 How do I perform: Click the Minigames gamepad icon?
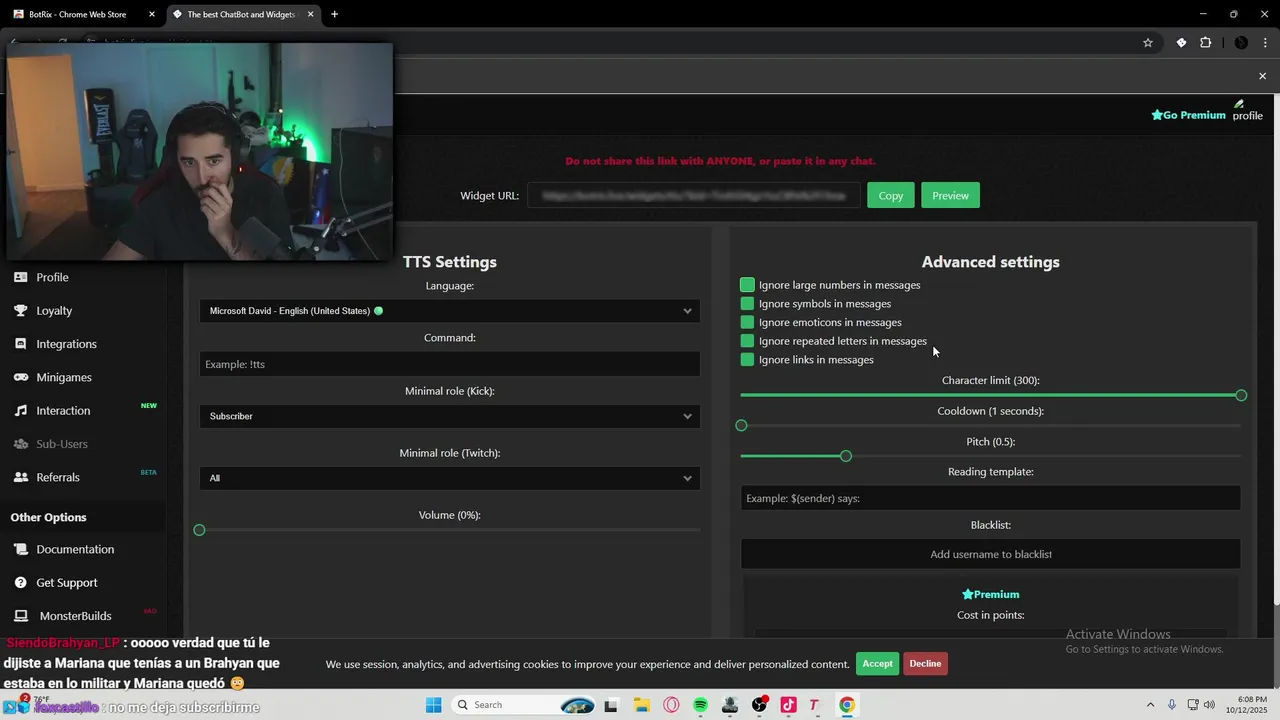[x=20, y=377]
